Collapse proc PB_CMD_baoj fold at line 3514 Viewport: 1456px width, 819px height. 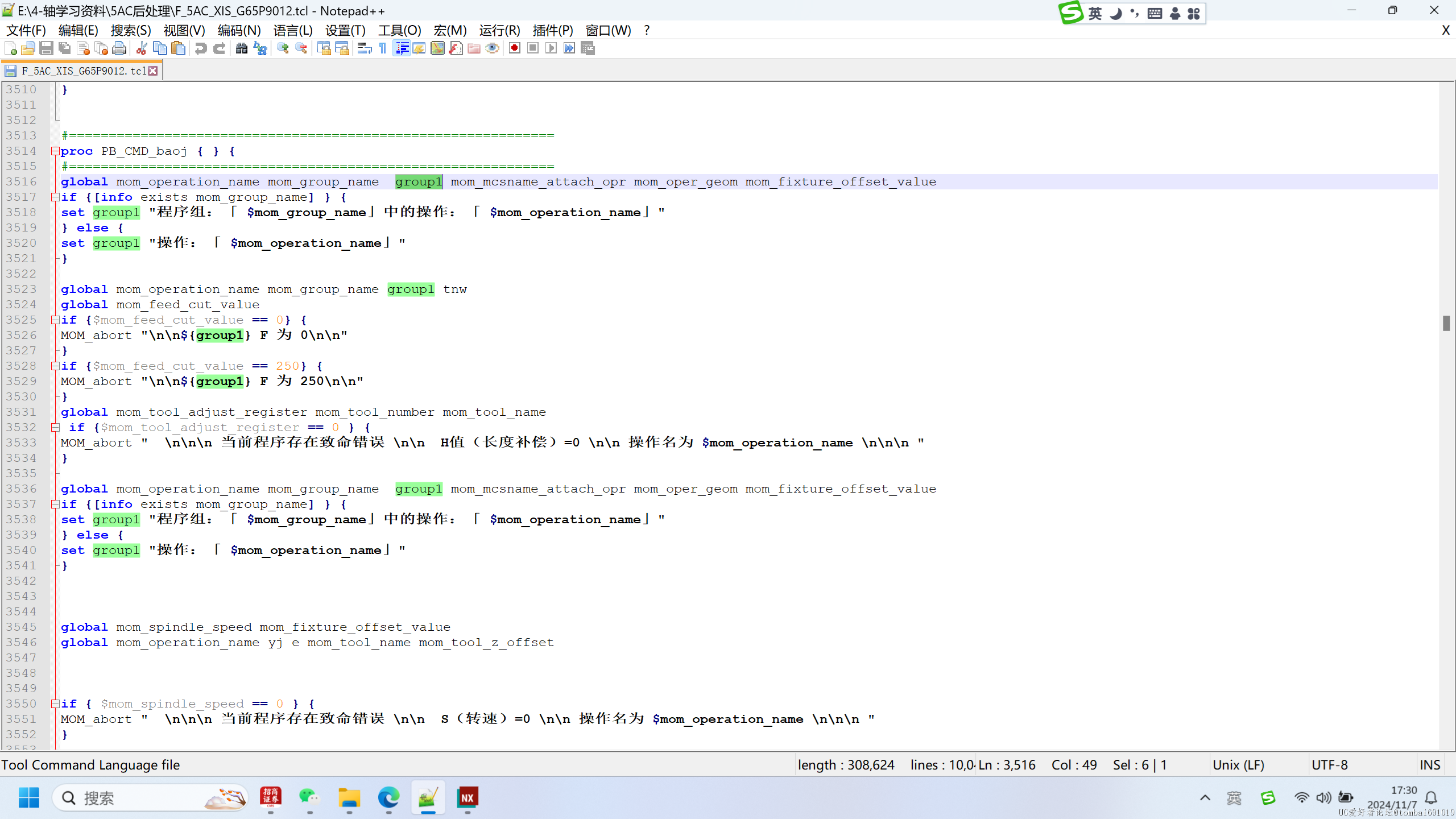(55, 151)
